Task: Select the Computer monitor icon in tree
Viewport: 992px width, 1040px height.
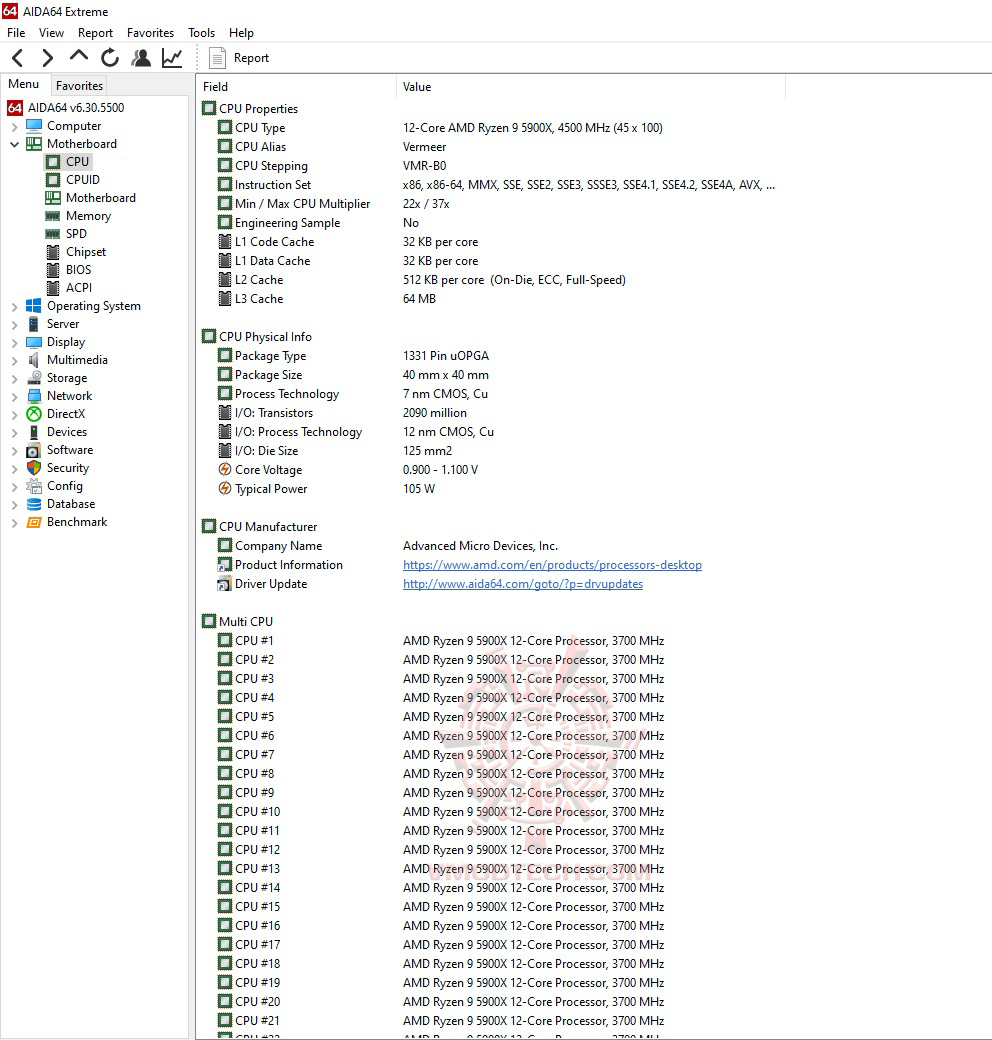Action: point(34,125)
